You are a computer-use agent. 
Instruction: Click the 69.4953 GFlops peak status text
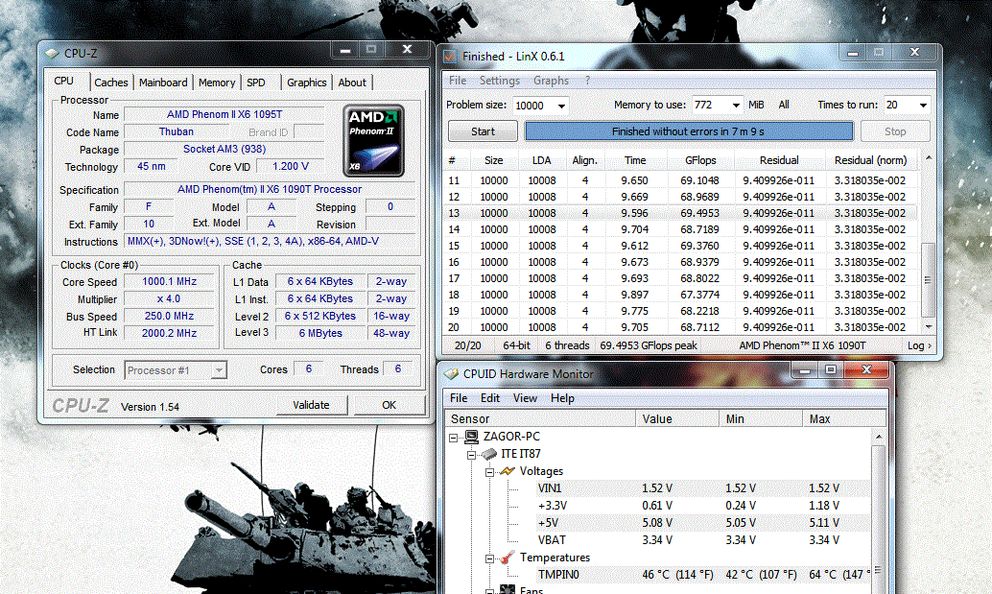coord(648,345)
